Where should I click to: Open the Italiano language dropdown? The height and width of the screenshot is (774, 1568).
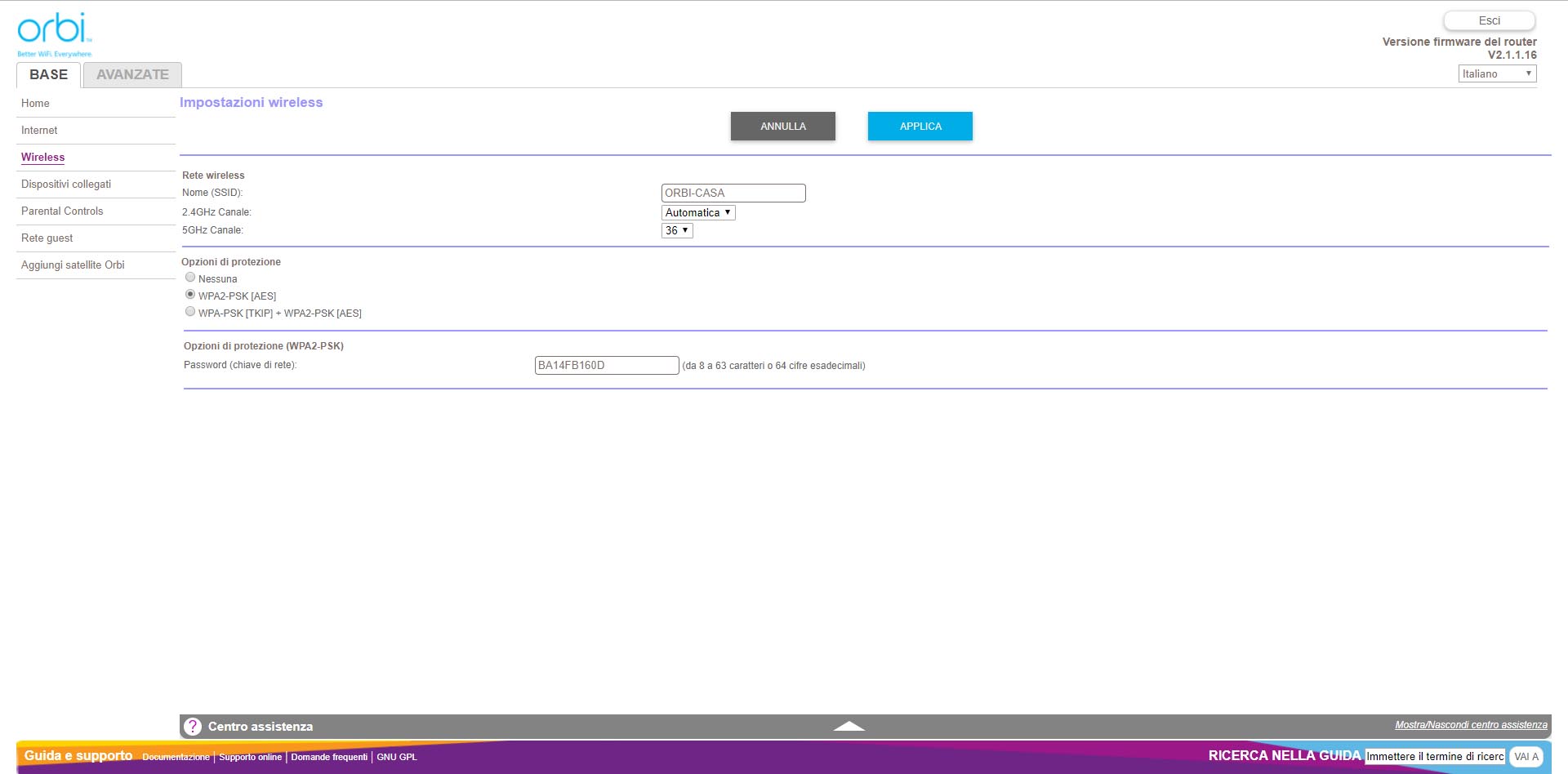click(x=1496, y=73)
